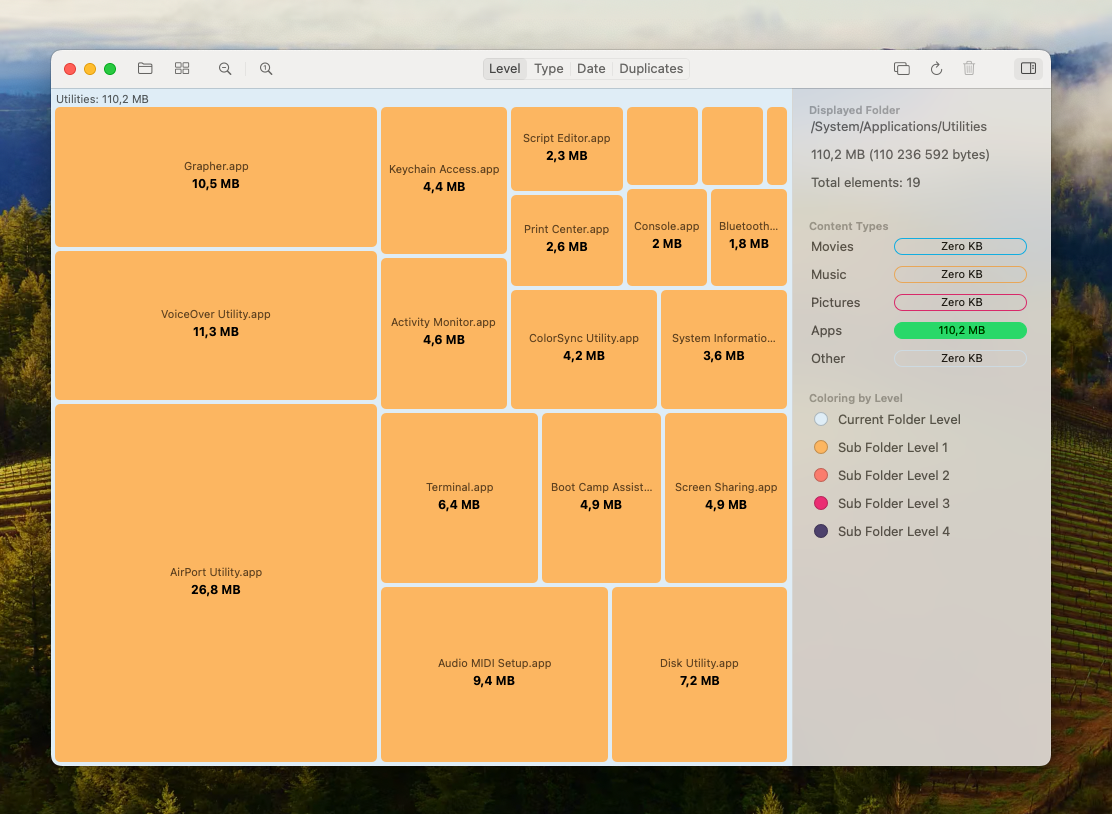Image resolution: width=1112 pixels, height=814 pixels.
Task: Switch to the Date tab
Action: coord(591,69)
